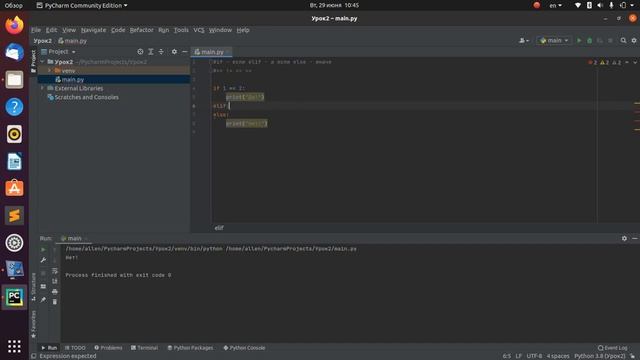Select Scratches and Consoles entry
The width and height of the screenshot is (640, 360).
click(x=86, y=97)
